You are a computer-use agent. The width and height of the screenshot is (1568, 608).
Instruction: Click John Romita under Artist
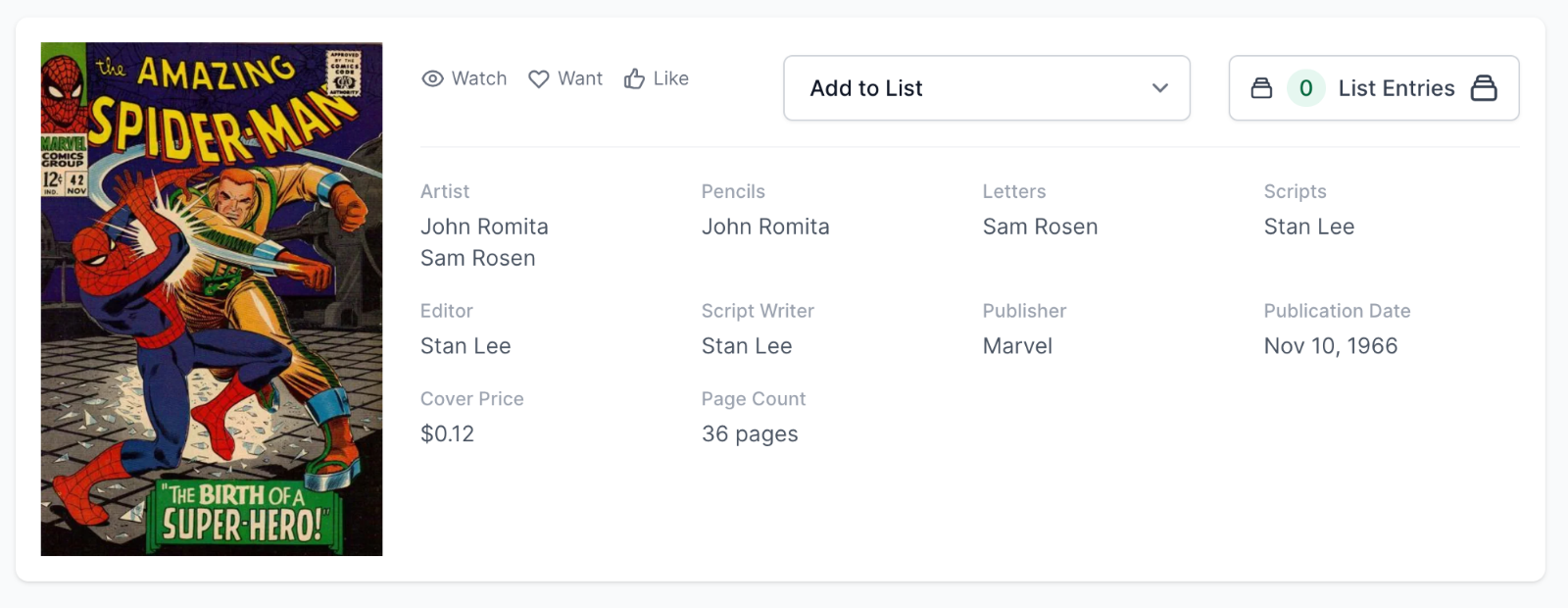coord(484,227)
